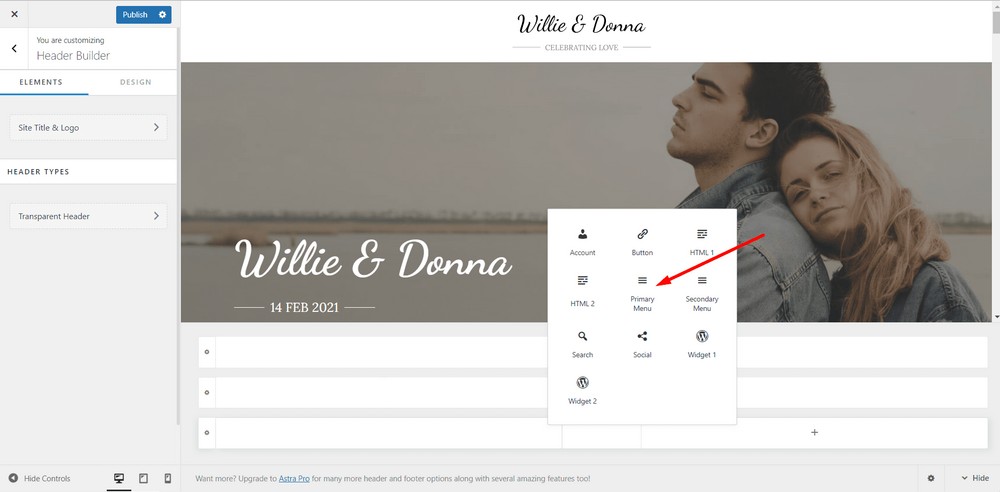Switch to desktop preview mode
1000x492 pixels.
tap(119, 479)
